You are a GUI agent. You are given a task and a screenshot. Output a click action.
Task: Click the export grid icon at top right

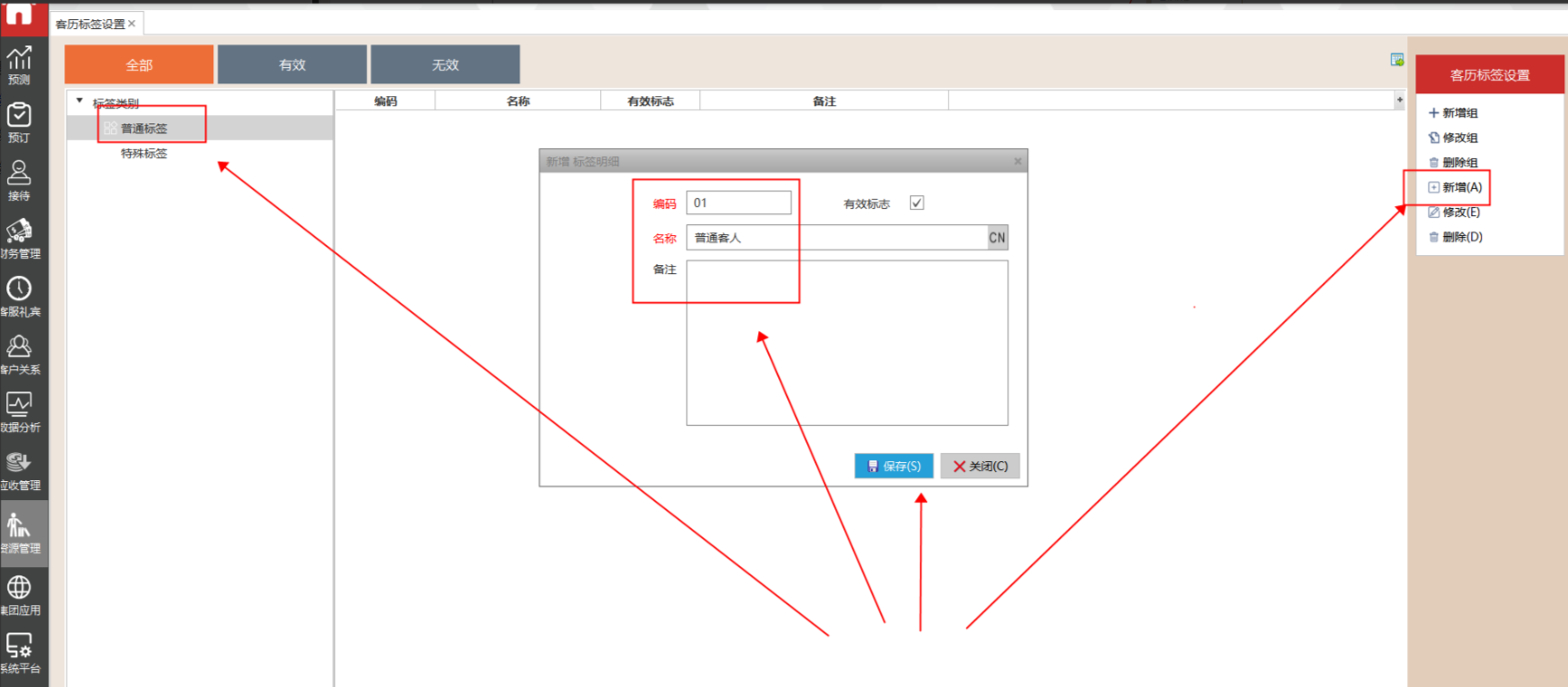tap(1396, 60)
